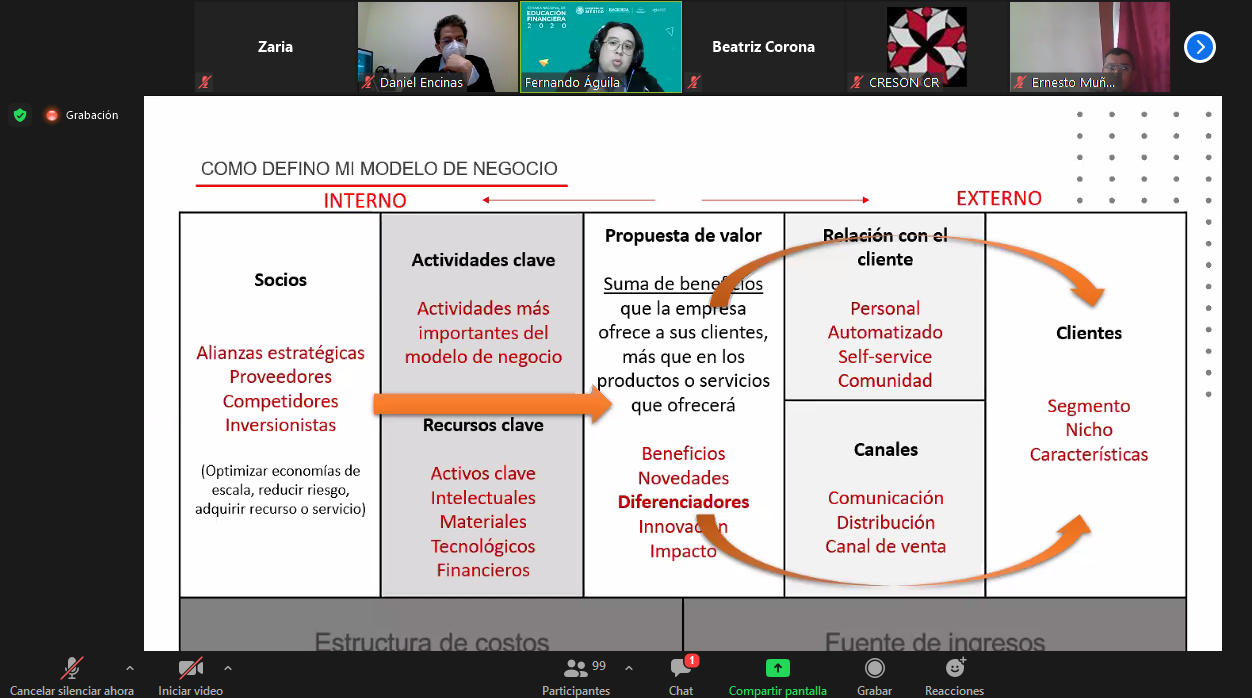This screenshot has width=1252, height=698.
Task: Open the Chat panel
Action: [681, 670]
